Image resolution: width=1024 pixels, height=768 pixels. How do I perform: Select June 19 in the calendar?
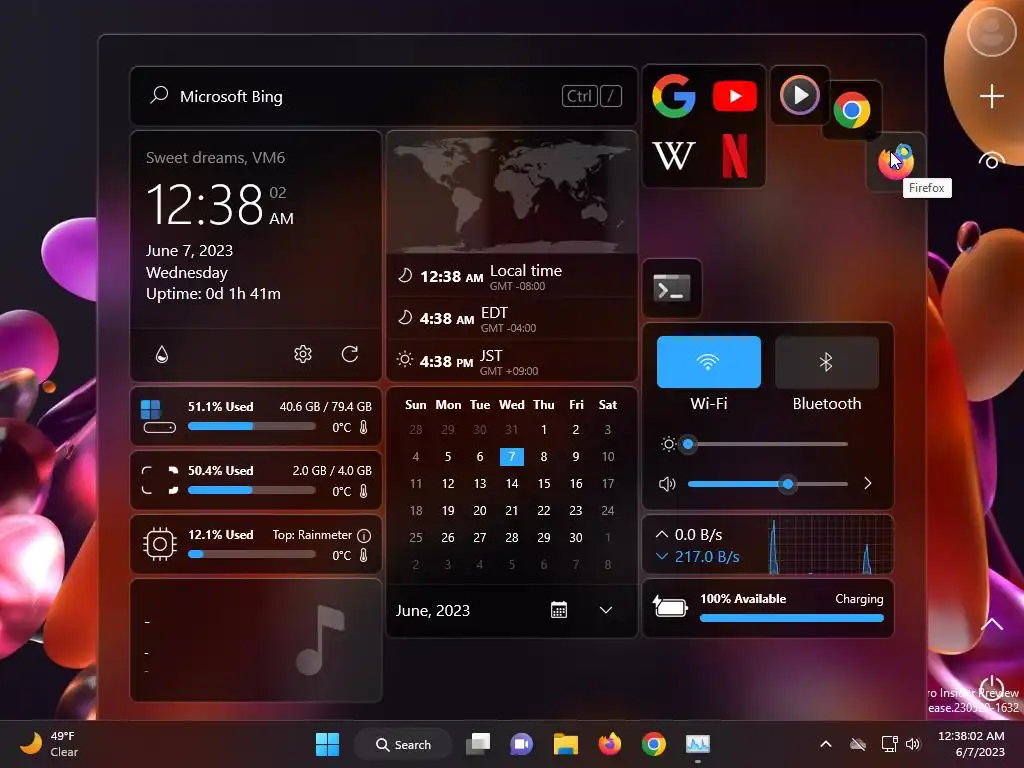point(447,511)
